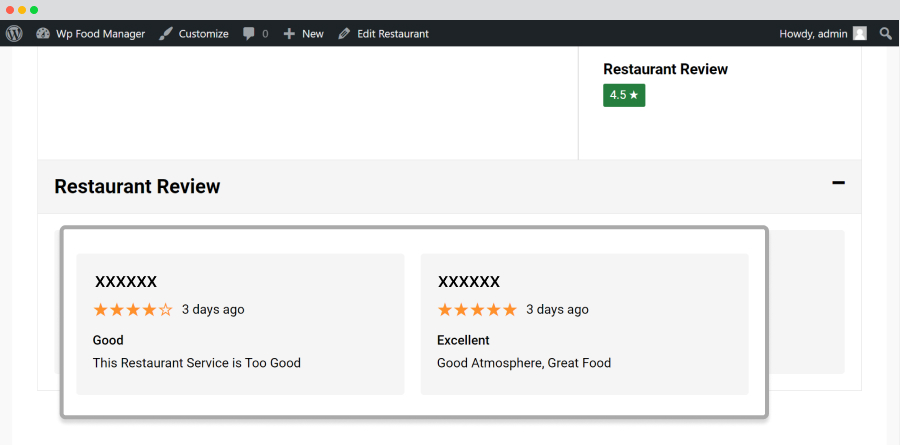Click reviewer name above the Excellent review

coord(469,281)
